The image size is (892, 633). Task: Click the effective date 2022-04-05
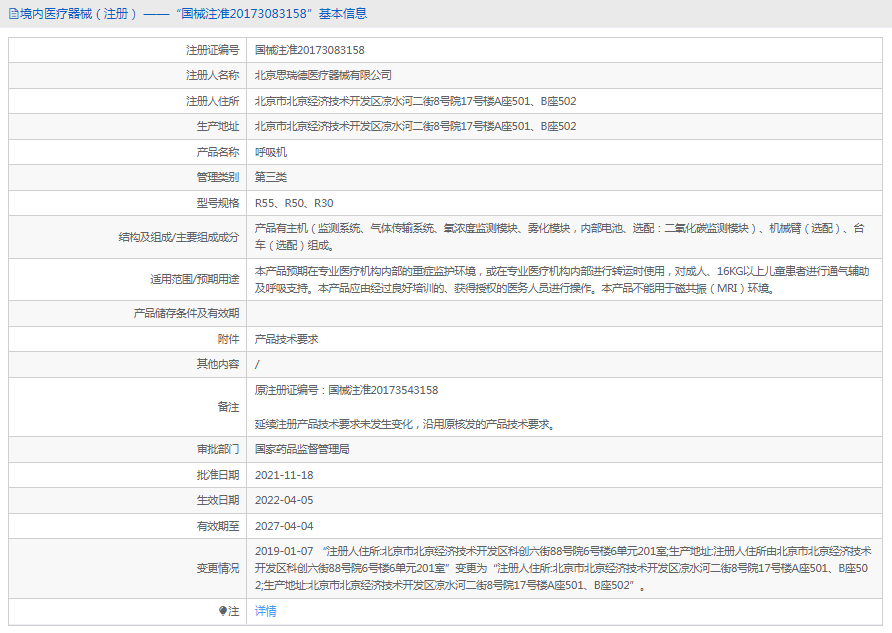click(284, 500)
